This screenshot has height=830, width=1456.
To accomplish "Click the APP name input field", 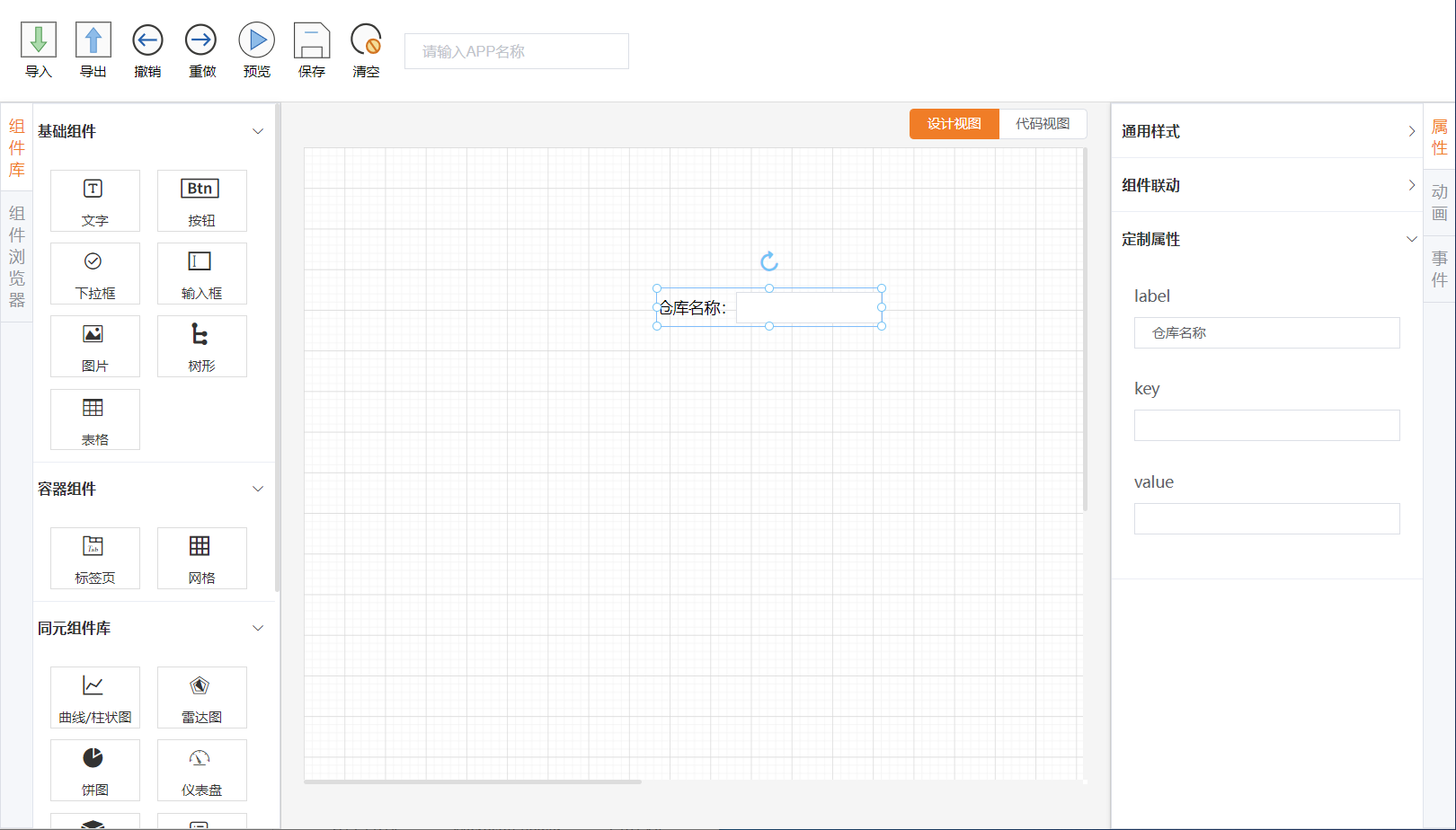I will 517,51.
